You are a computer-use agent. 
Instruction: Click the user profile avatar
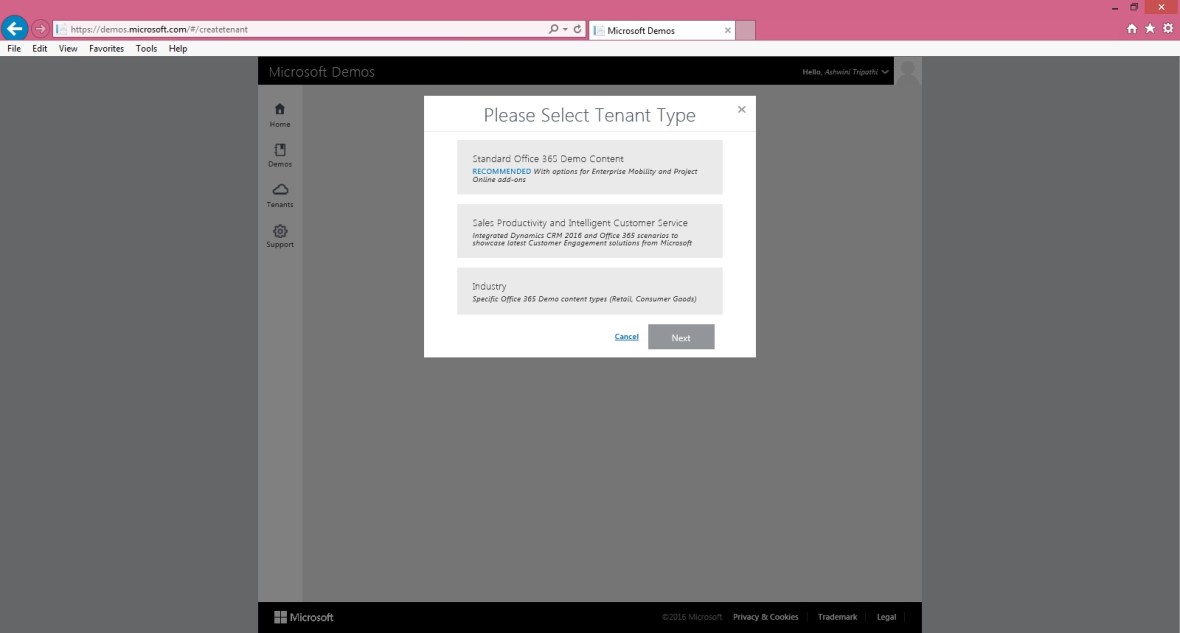908,72
